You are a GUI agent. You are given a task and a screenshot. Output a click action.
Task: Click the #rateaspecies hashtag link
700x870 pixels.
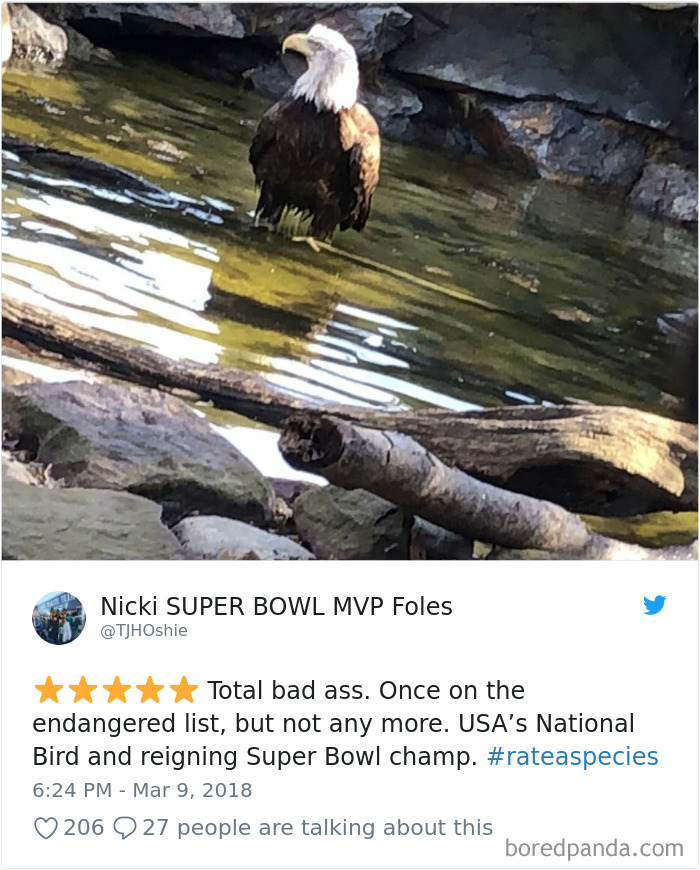572,756
